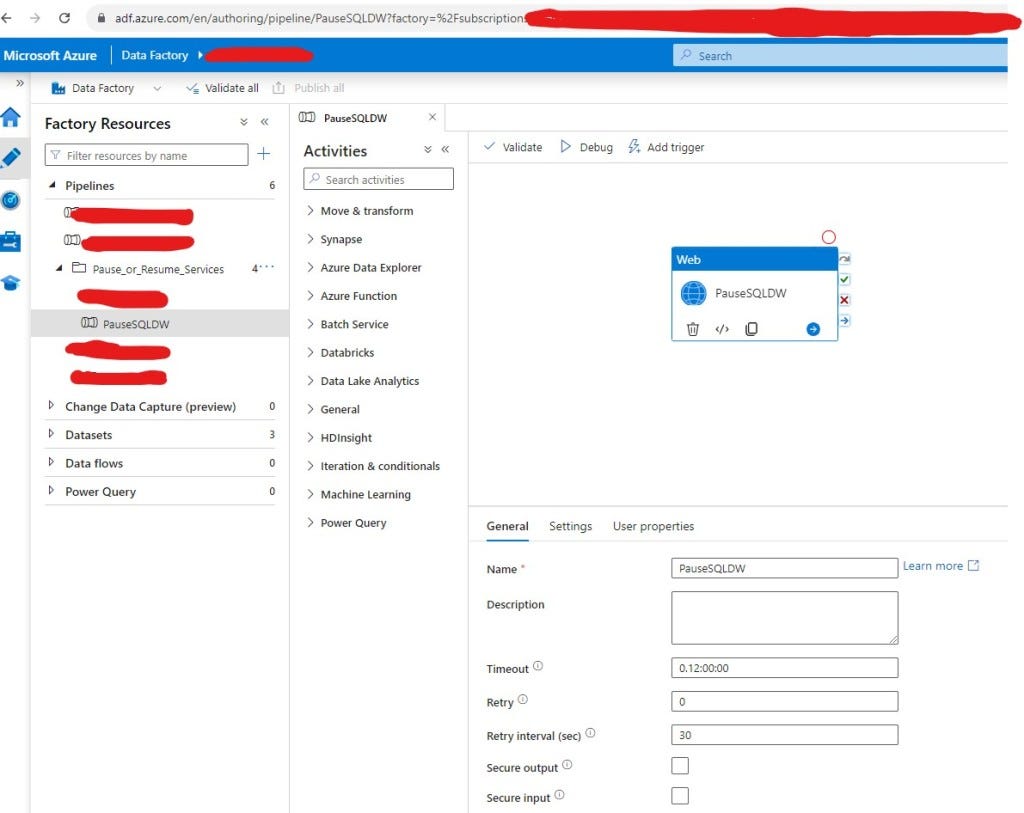
Task: Switch to the Settings tab
Action: point(570,526)
